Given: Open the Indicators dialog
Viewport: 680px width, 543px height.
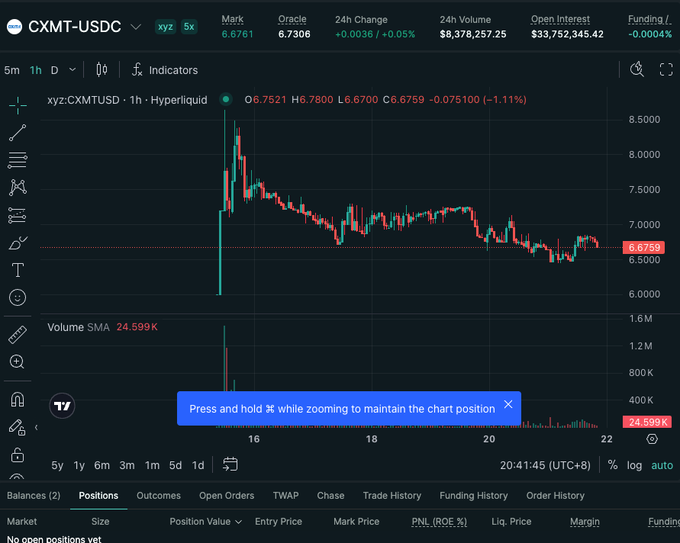Looking at the screenshot, I should coord(165,70).
